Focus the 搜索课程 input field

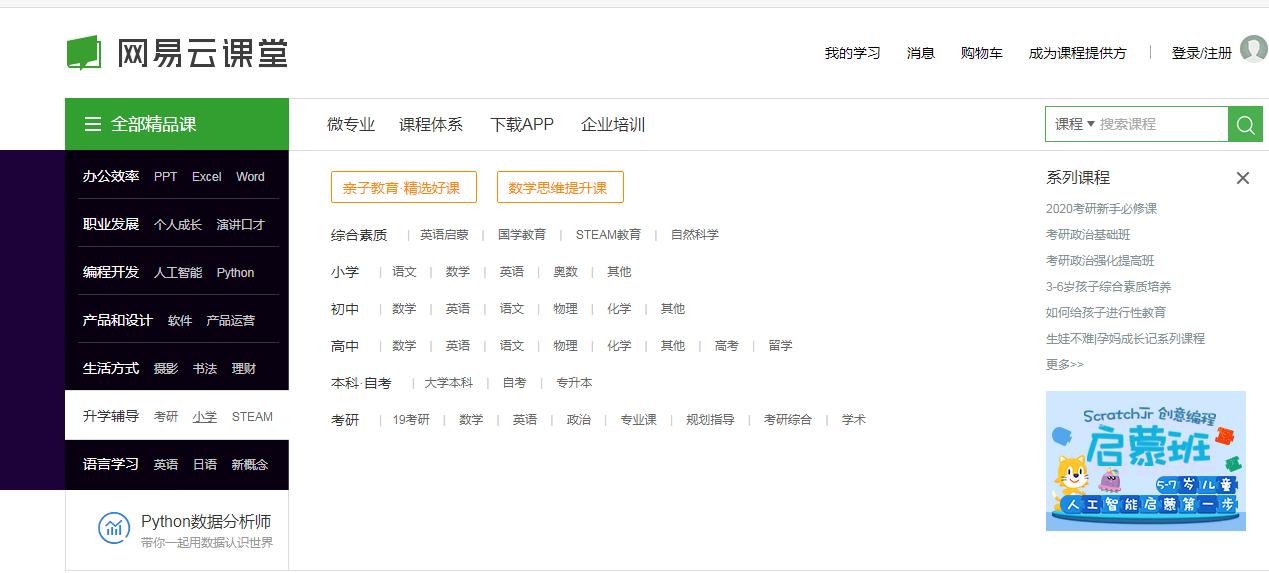1160,124
